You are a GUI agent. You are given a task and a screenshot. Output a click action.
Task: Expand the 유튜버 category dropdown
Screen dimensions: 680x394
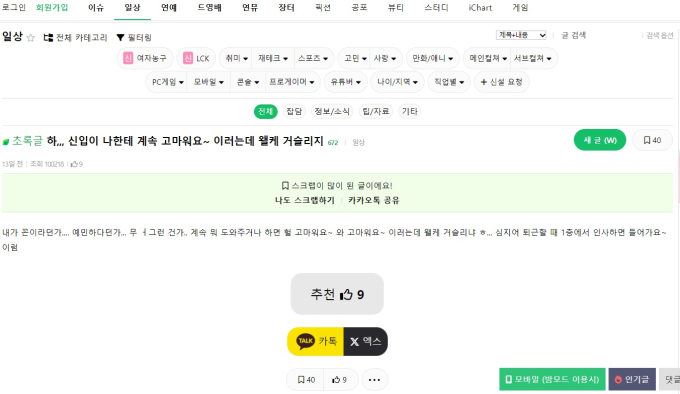coord(346,82)
